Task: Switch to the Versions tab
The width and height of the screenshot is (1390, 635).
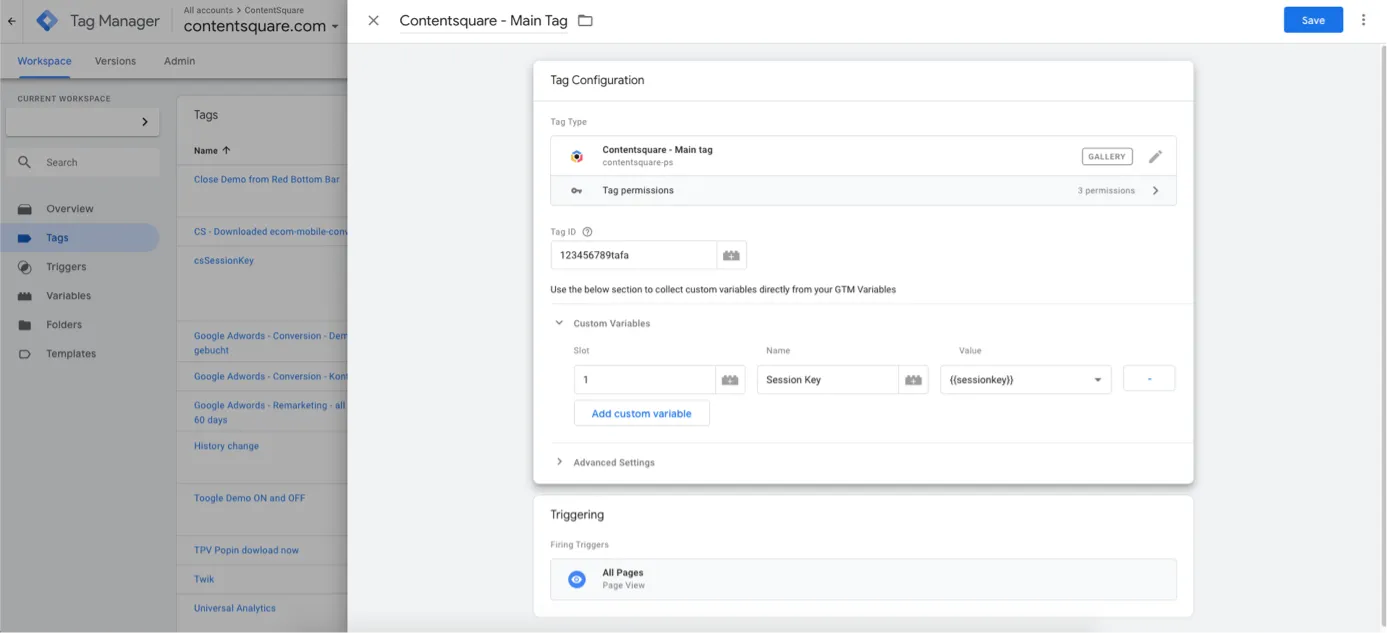Action: tap(115, 61)
